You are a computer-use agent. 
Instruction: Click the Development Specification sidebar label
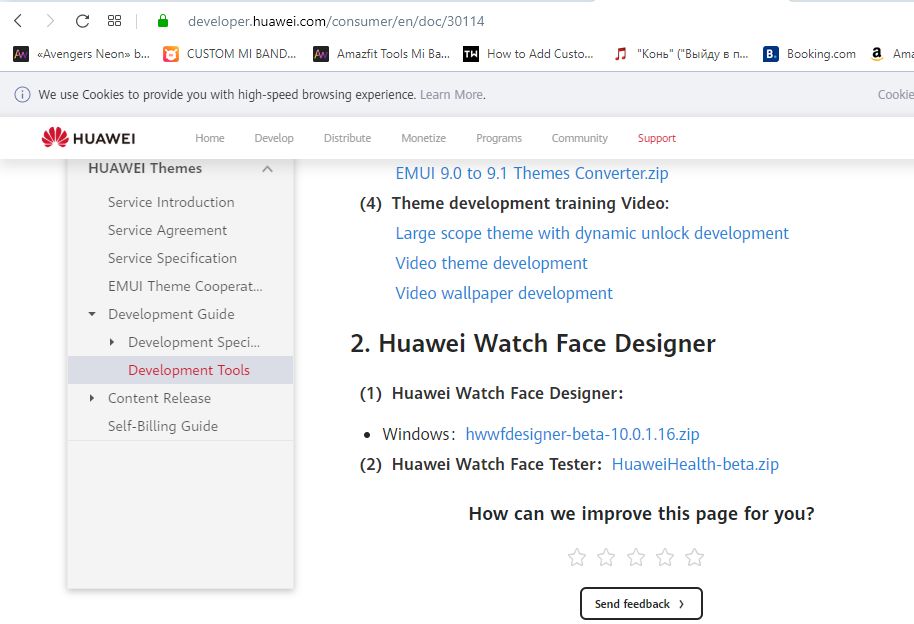(x=194, y=342)
